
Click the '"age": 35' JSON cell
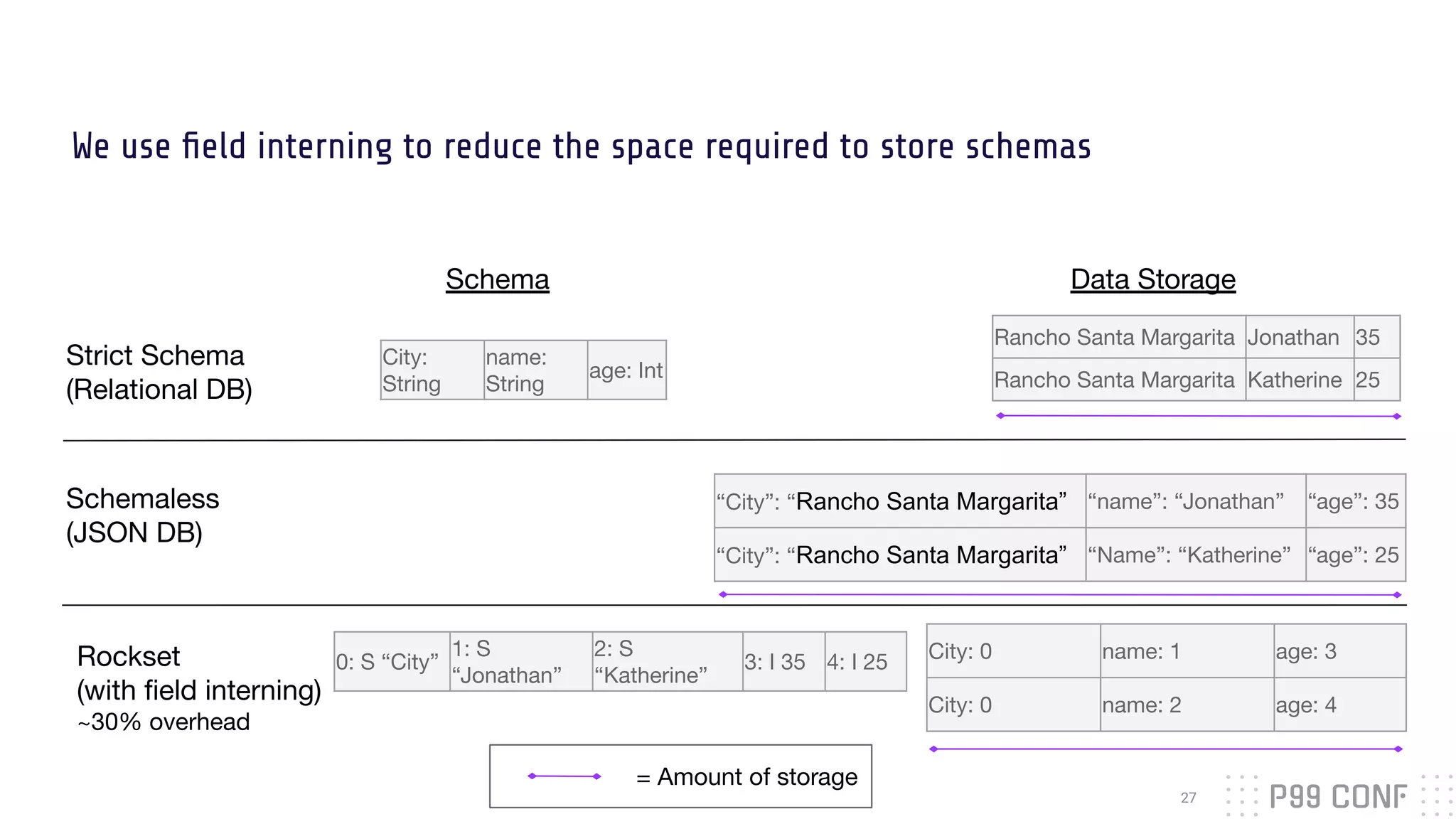coord(1356,501)
